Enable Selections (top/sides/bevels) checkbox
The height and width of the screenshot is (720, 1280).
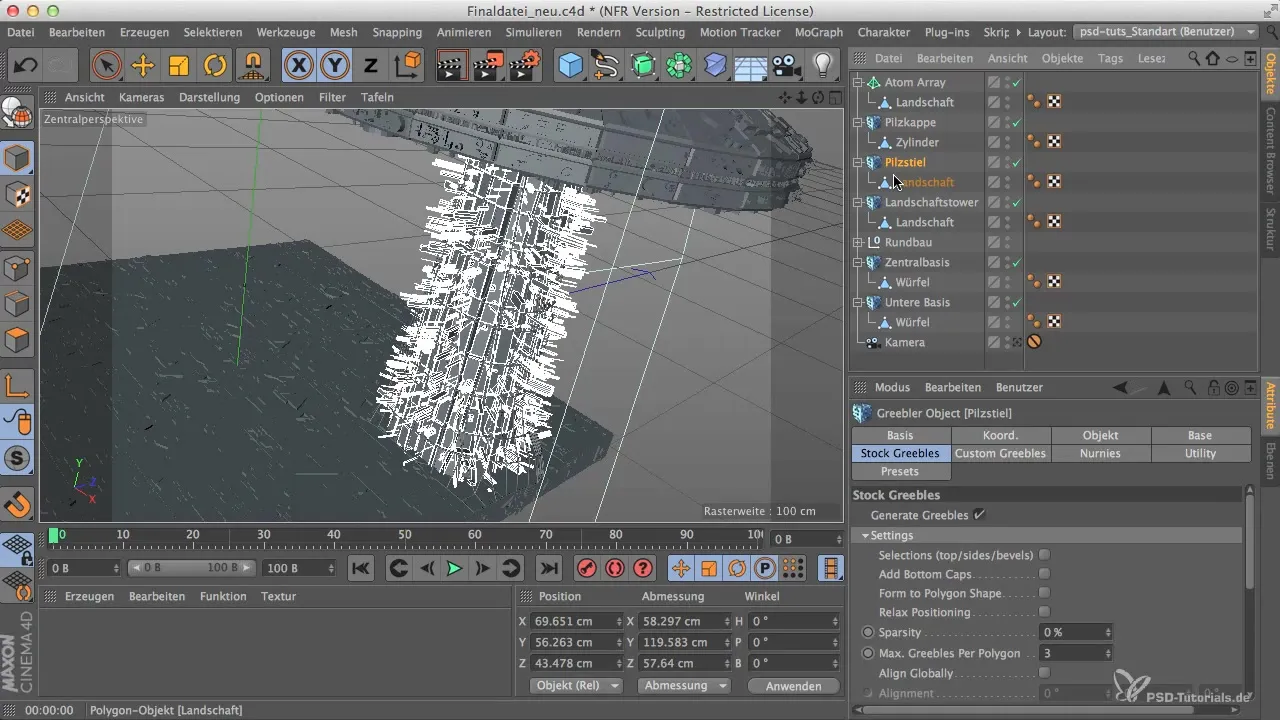1044,555
